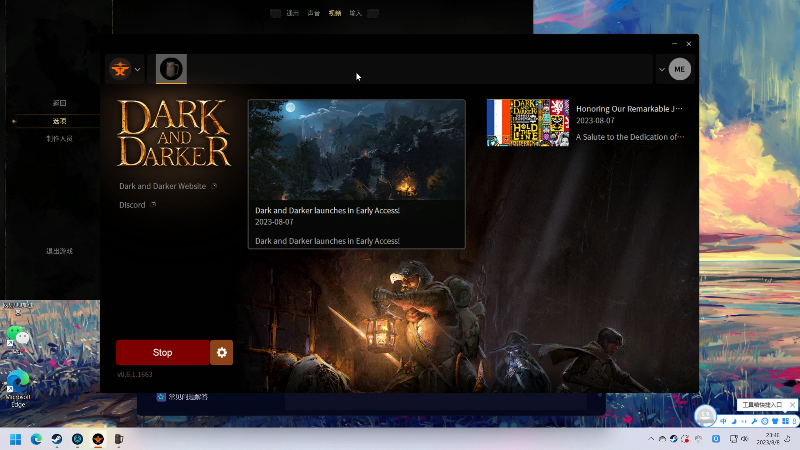Image resolution: width=800 pixels, height=450 pixels.
Task: Switch to the 声音 tab in game options
Action: pos(313,13)
